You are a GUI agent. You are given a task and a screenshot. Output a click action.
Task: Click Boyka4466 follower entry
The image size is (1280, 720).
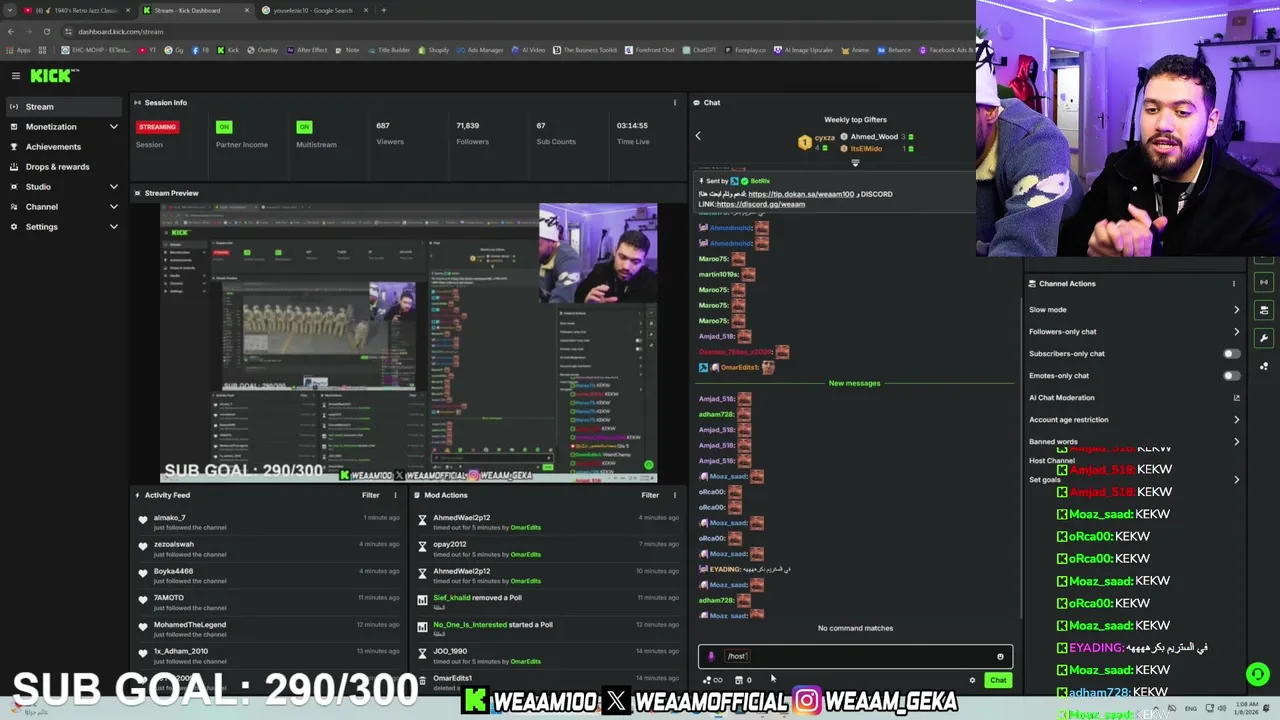tap(268, 575)
